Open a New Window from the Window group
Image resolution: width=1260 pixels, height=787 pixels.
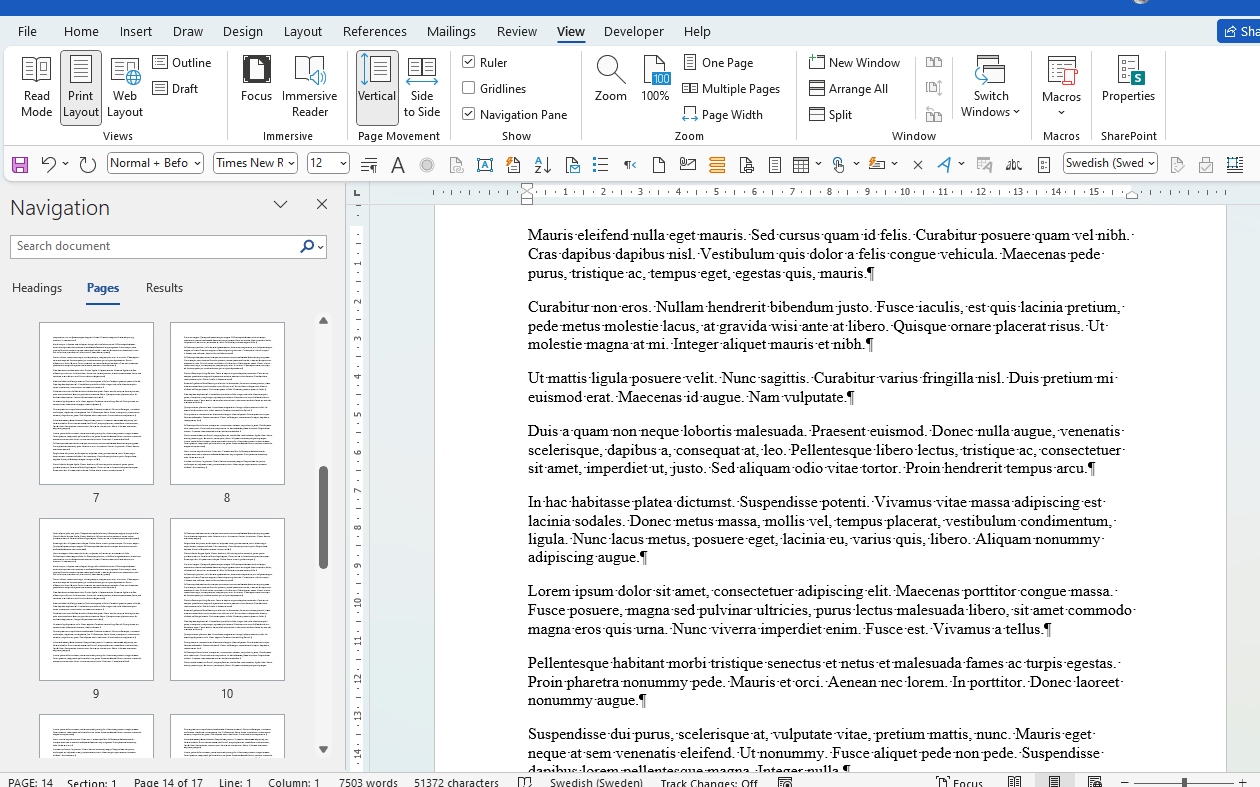point(855,62)
